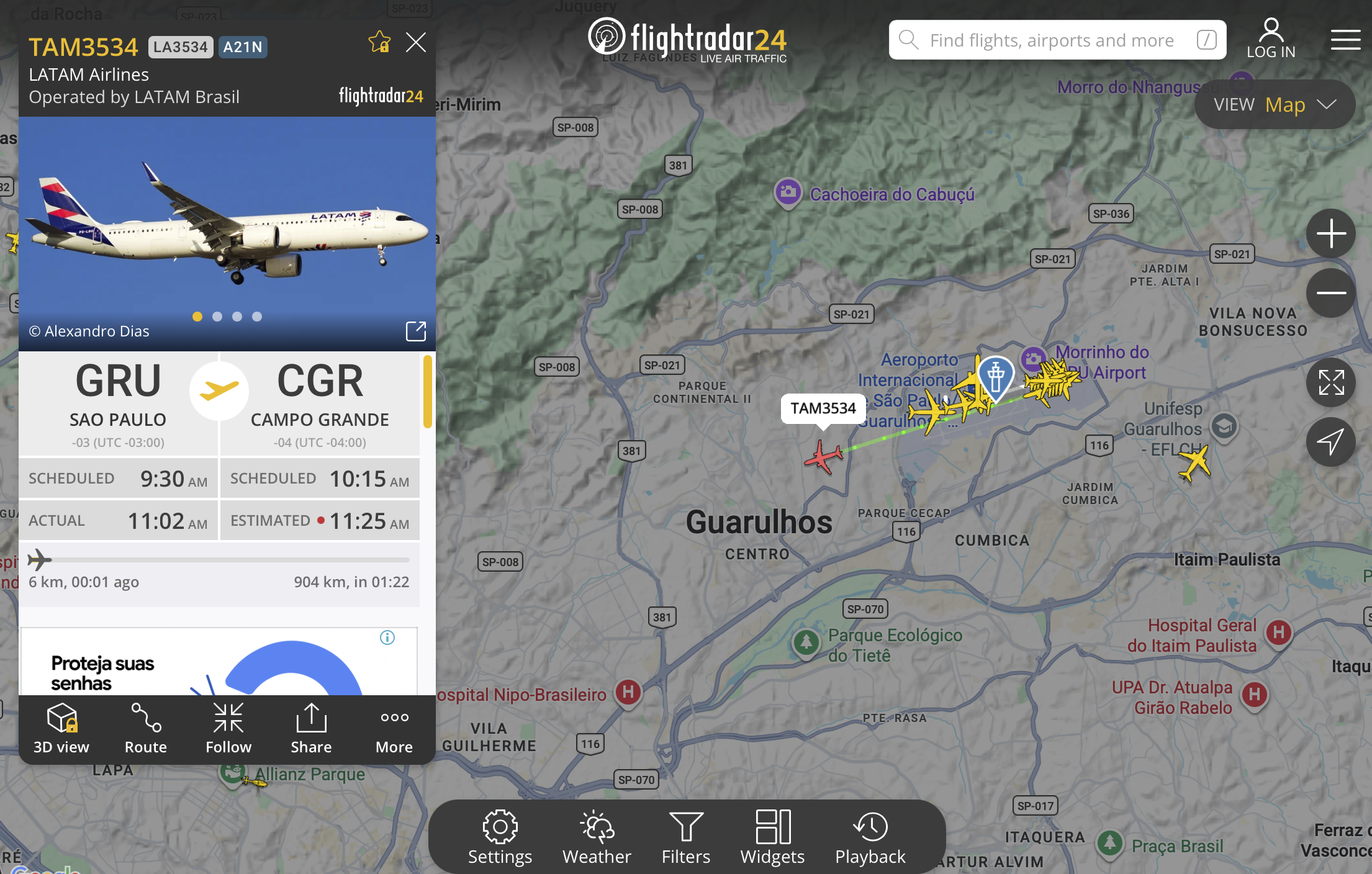The height and width of the screenshot is (874, 1372).
Task: Open the Filters panel
Action: pos(685,838)
